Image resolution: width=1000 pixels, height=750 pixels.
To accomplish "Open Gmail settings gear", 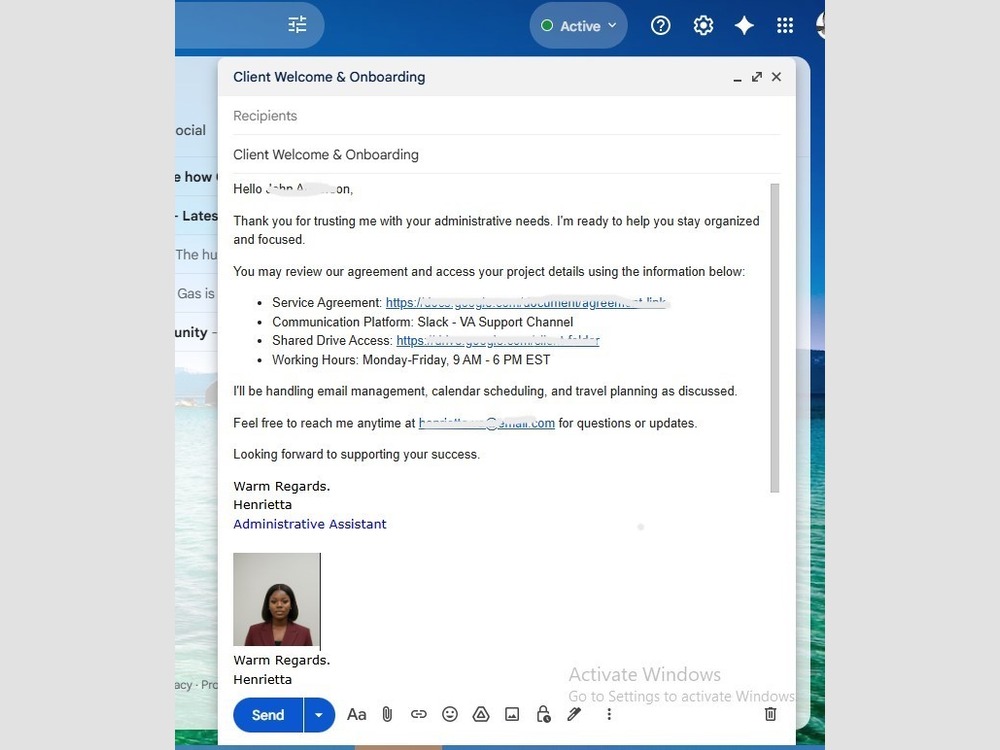I will [703, 26].
